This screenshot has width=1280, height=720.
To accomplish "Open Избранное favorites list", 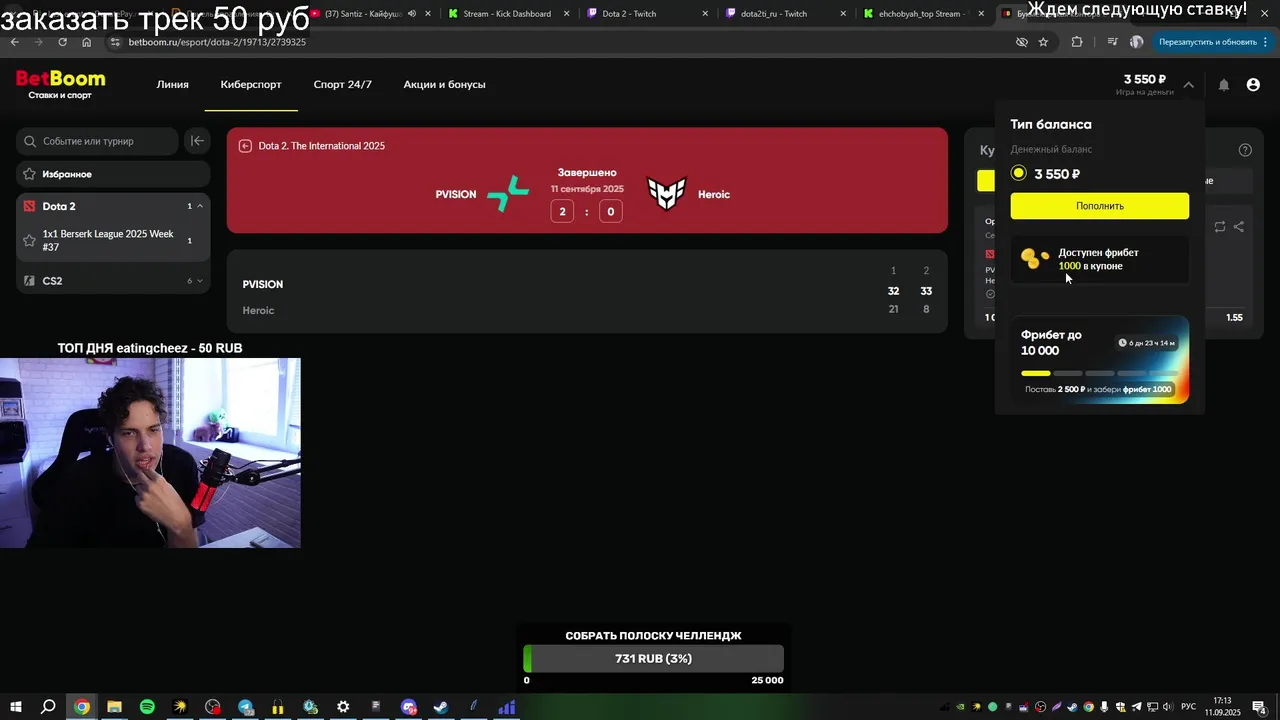I will tap(113, 174).
